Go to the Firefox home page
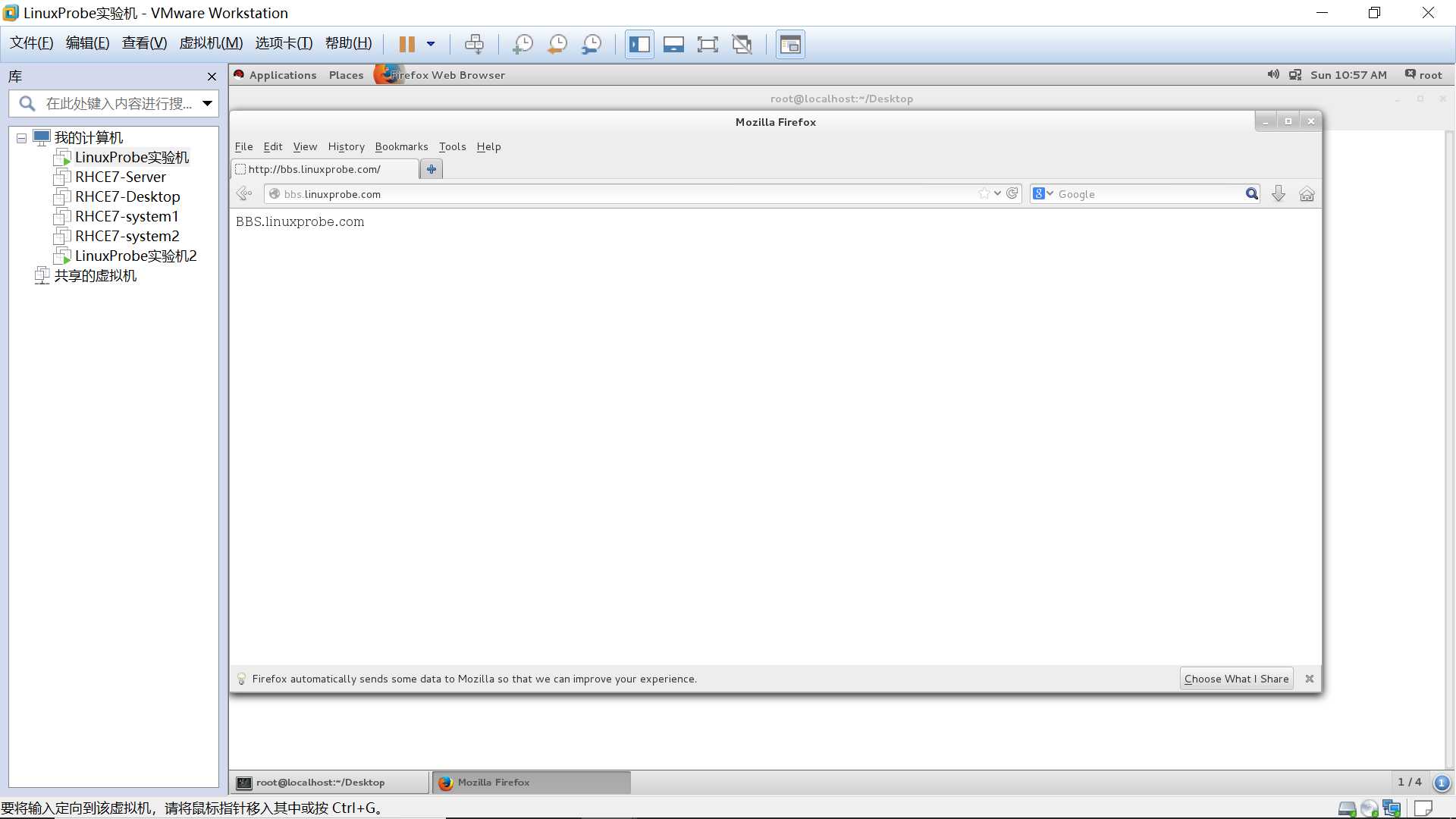This screenshot has height=819, width=1456. coord(1307,194)
